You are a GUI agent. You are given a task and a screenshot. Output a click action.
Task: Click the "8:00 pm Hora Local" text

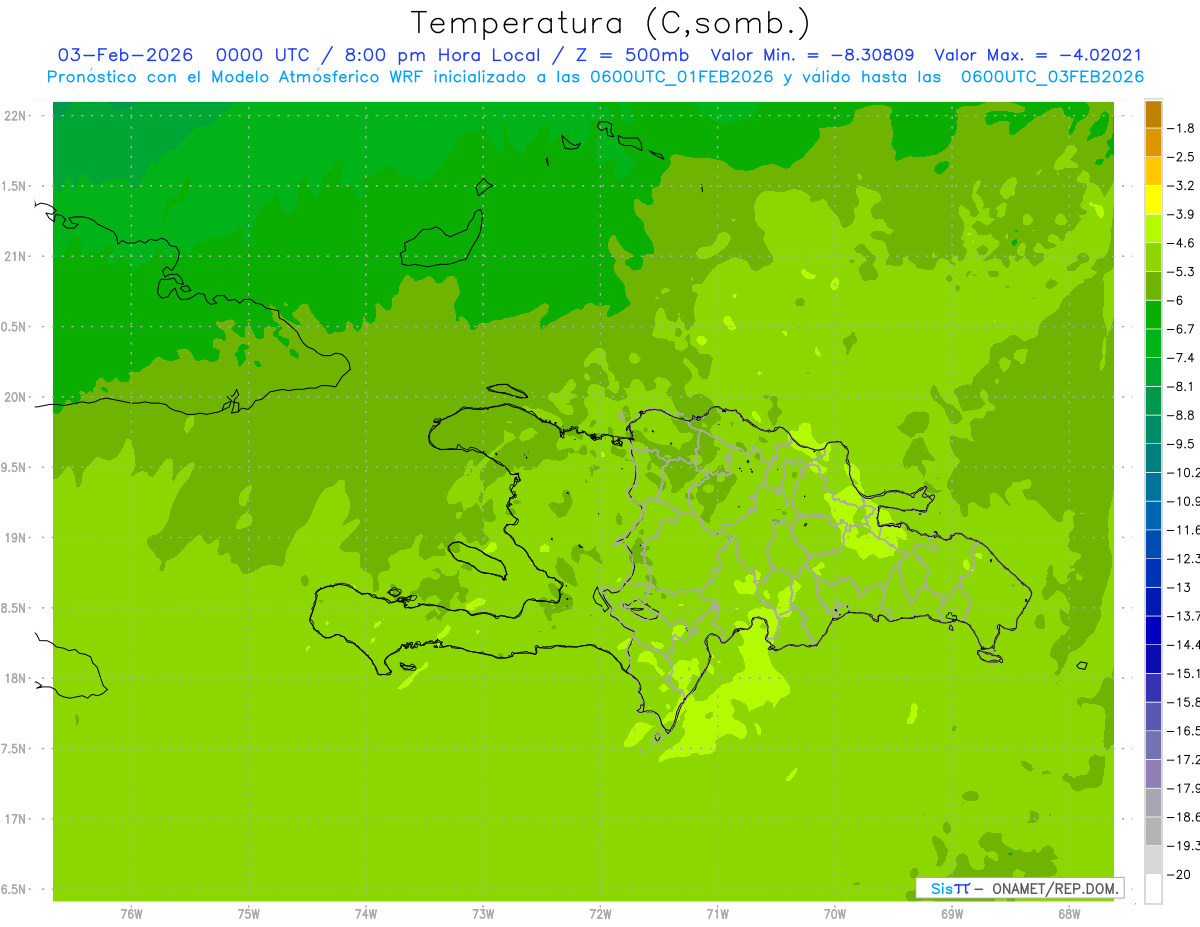442,55
